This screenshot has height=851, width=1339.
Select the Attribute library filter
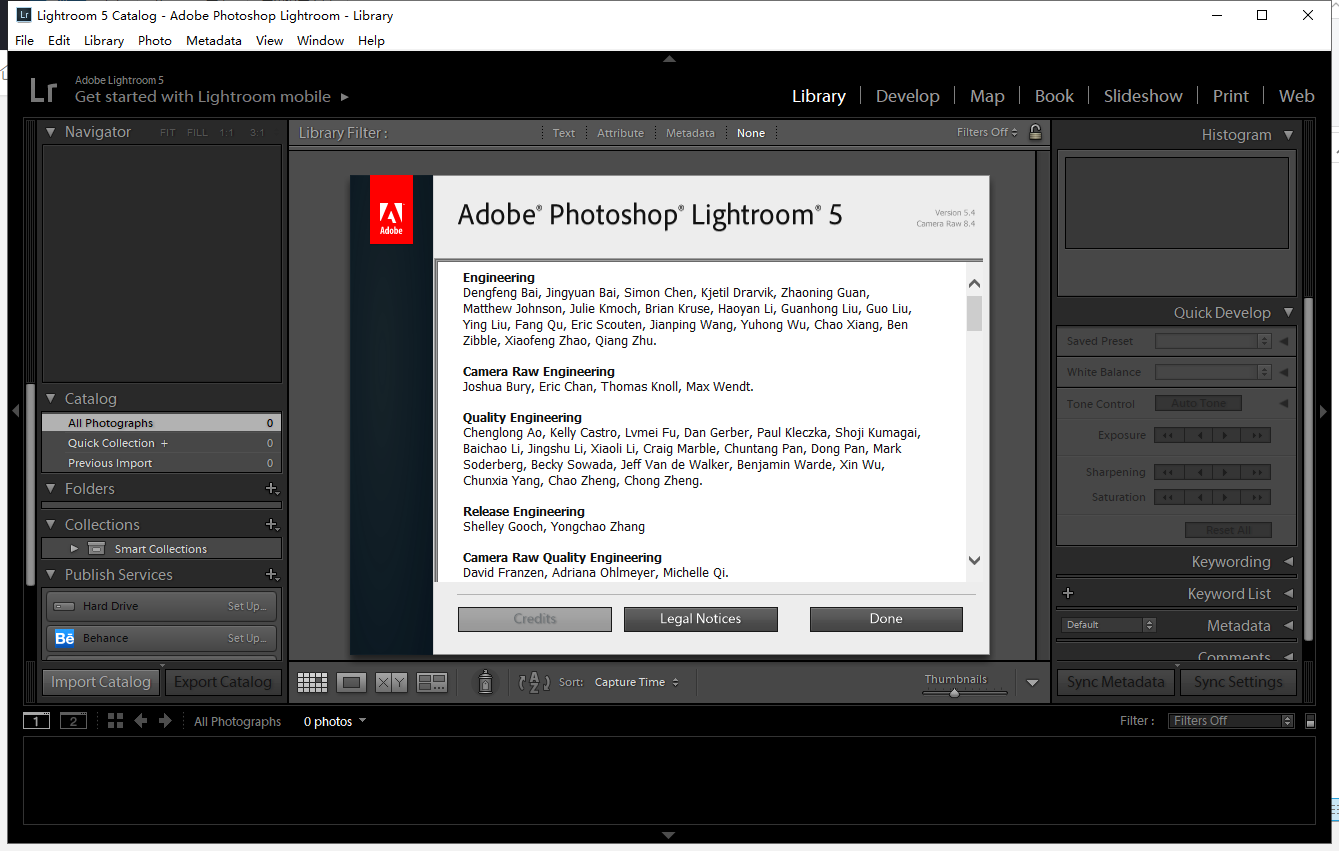[621, 133]
